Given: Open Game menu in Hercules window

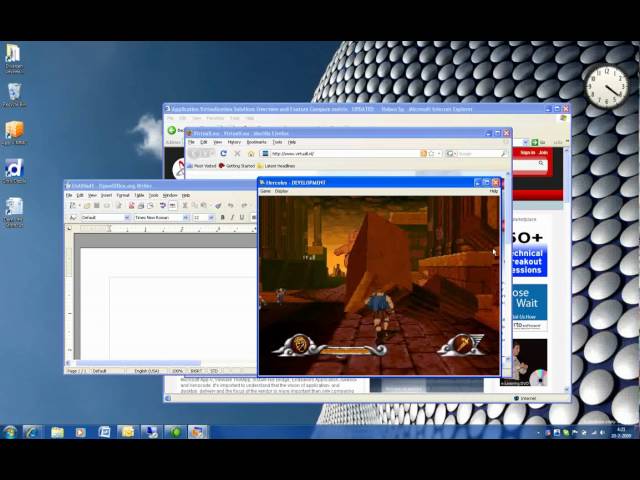Looking at the screenshot, I should pos(265,191).
